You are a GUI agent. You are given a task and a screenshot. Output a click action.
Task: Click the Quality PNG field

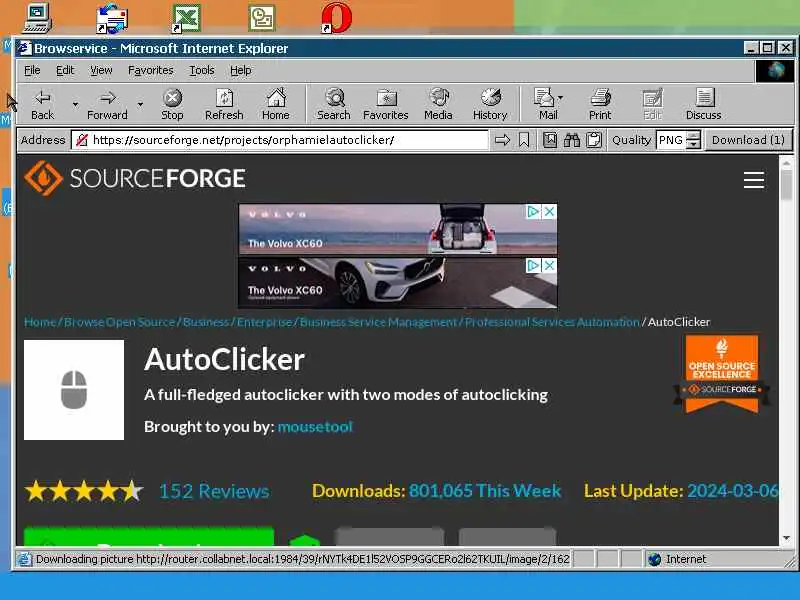(x=671, y=140)
